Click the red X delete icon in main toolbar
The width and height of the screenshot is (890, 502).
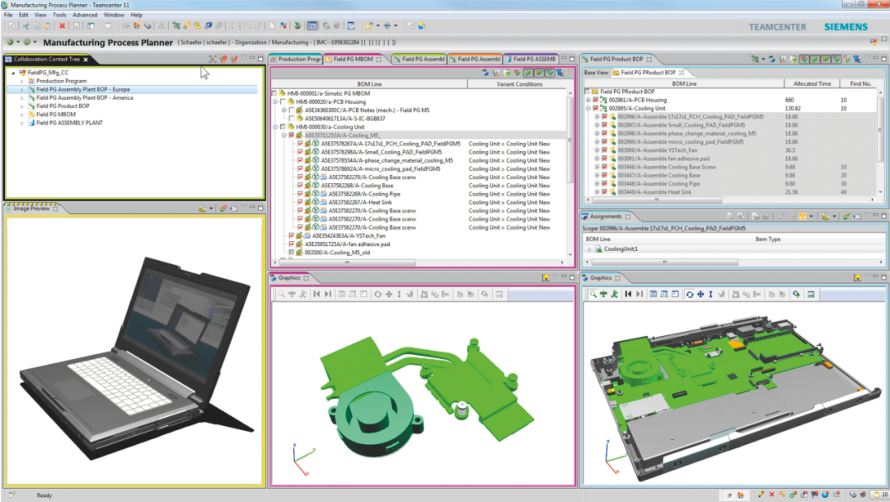click(62, 26)
